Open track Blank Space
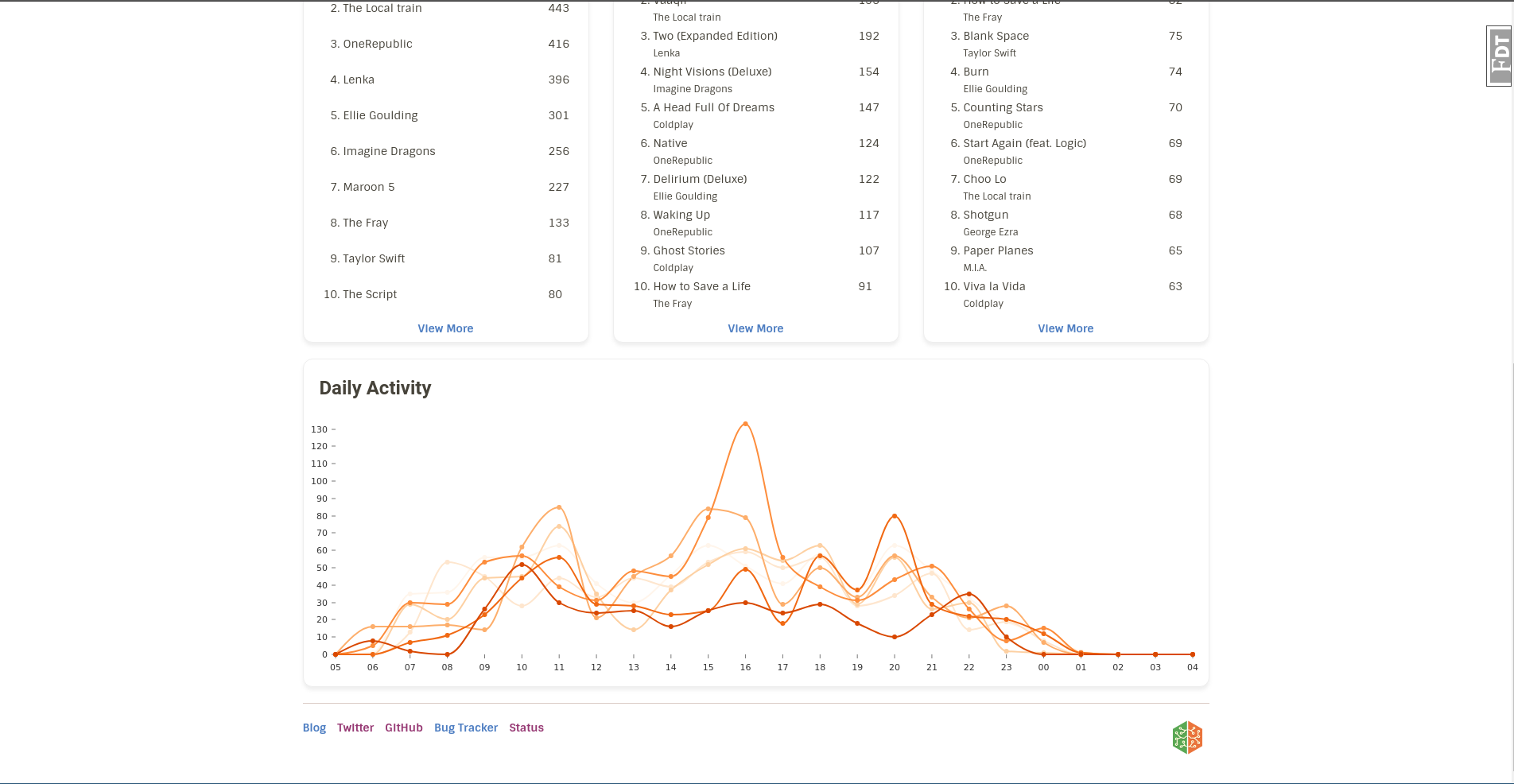Image resolution: width=1514 pixels, height=784 pixels. [x=996, y=36]
